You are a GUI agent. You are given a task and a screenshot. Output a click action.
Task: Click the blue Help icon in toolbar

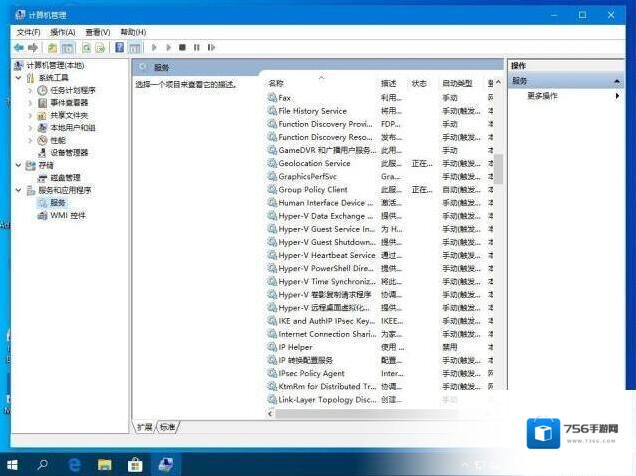pos(119,47)
